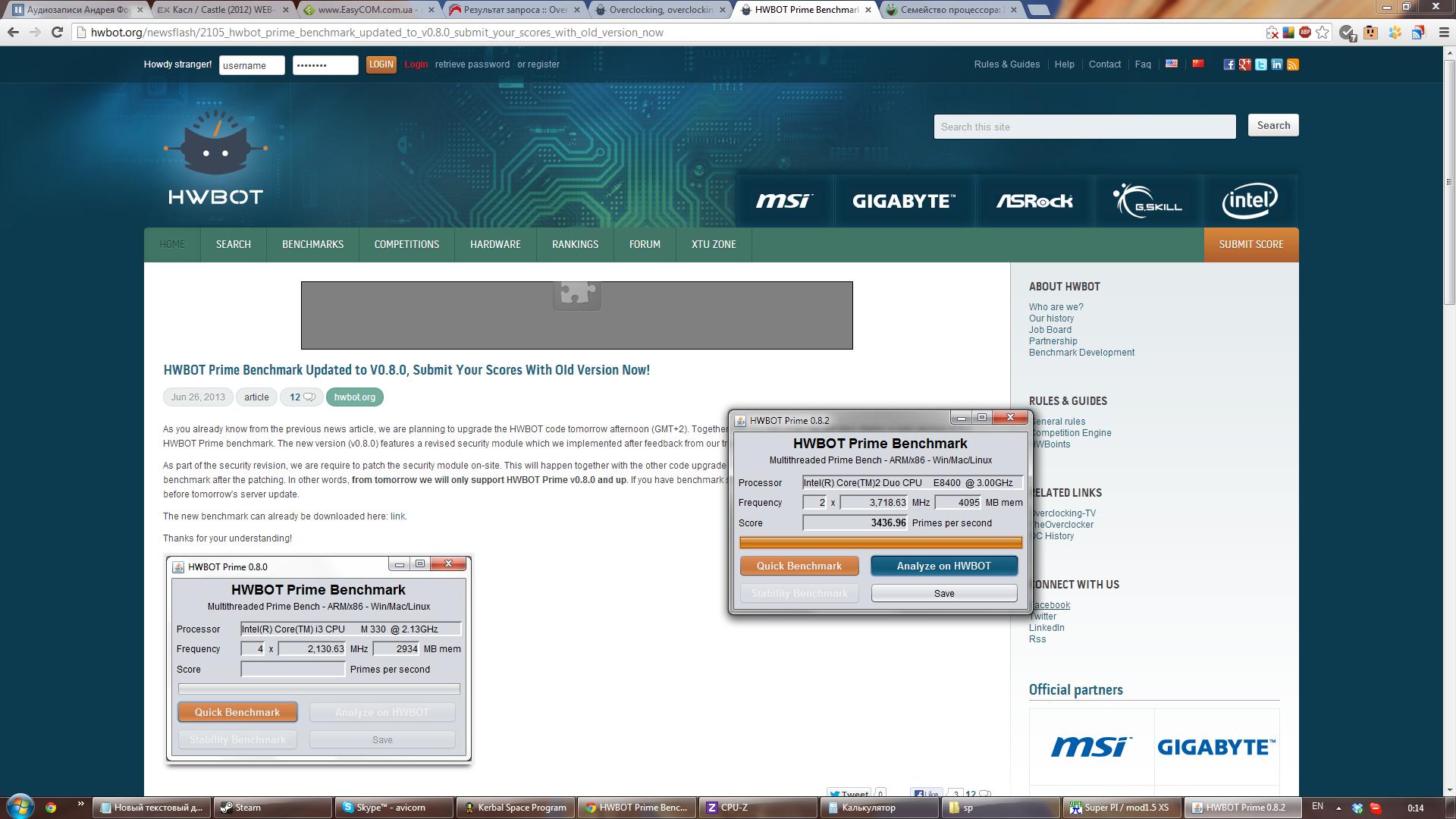
Task: Open HWBOT's Twitter icon in header
Action: point(1260,64)
